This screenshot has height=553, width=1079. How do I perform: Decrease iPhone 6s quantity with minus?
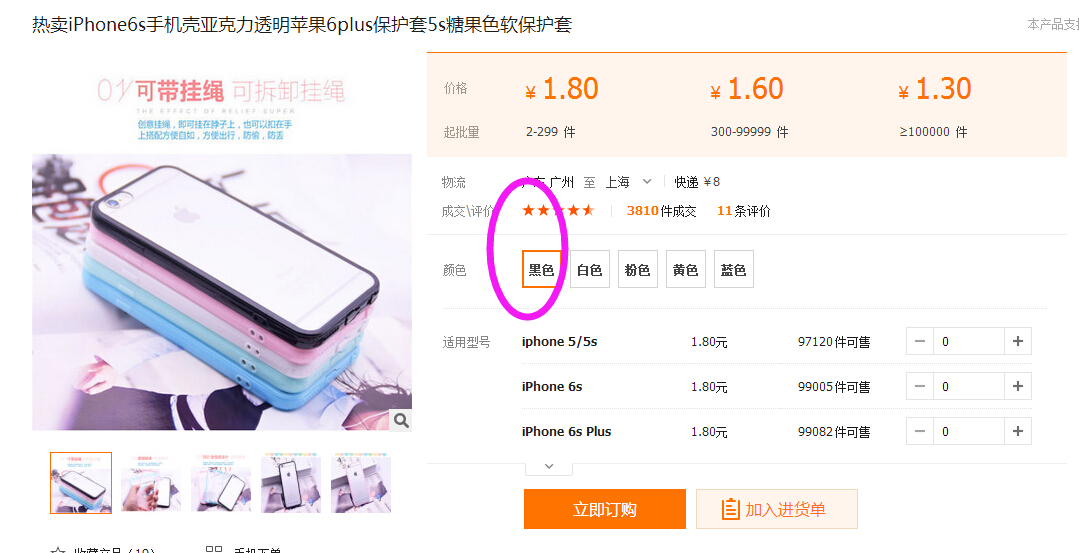pos(920,387)
